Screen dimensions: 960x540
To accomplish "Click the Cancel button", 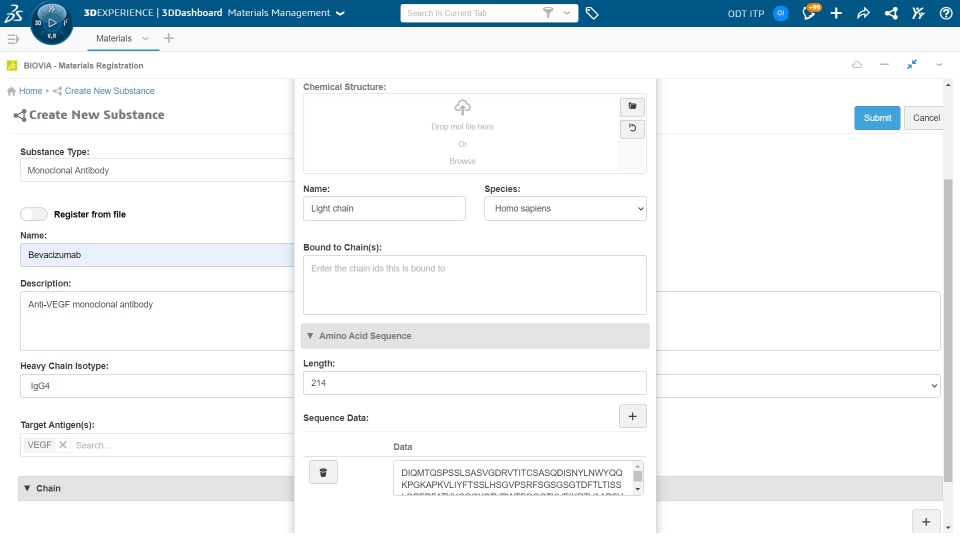I will point(926,118).
